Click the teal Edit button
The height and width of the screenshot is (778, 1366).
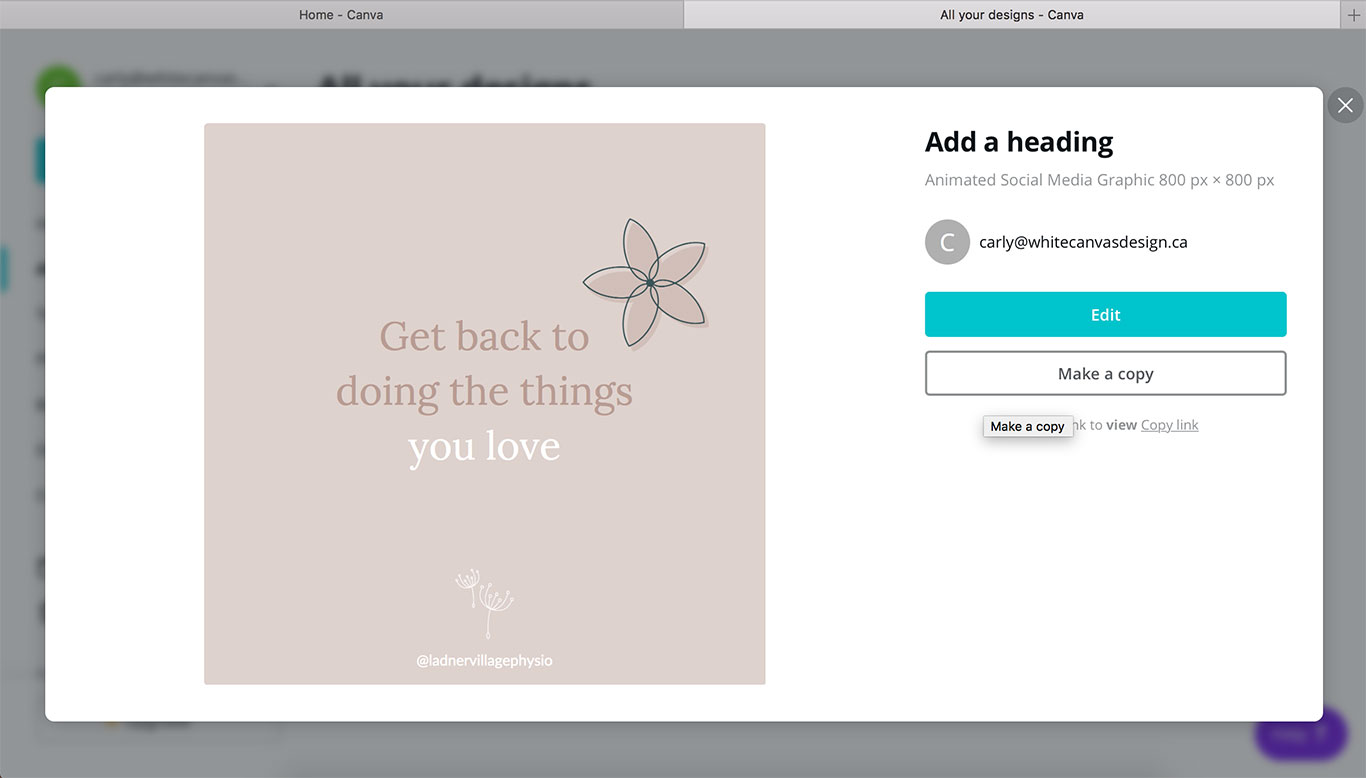(x=1105, y=314)
